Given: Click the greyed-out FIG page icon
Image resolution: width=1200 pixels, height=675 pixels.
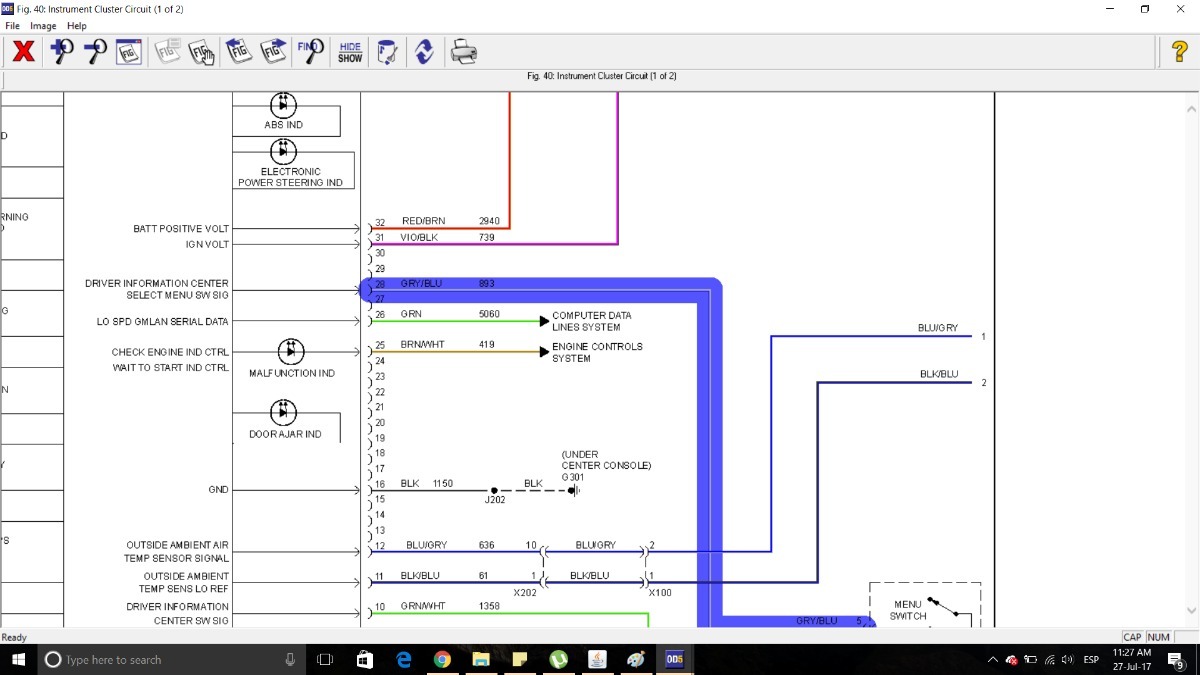Looking at the screenshot, I should coord(168,51).
